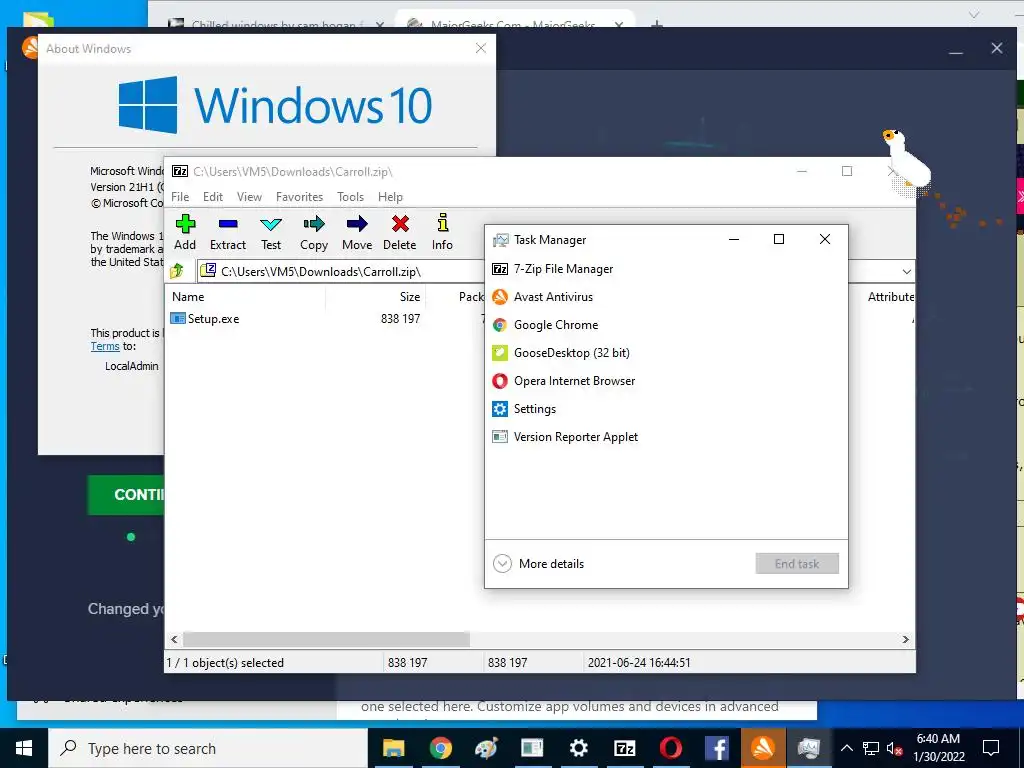Image resolution: width=1024 pixels, height=768 pixels.
Task: Open File Explorer from the taskbar
Action: click(x=393, y=748)
